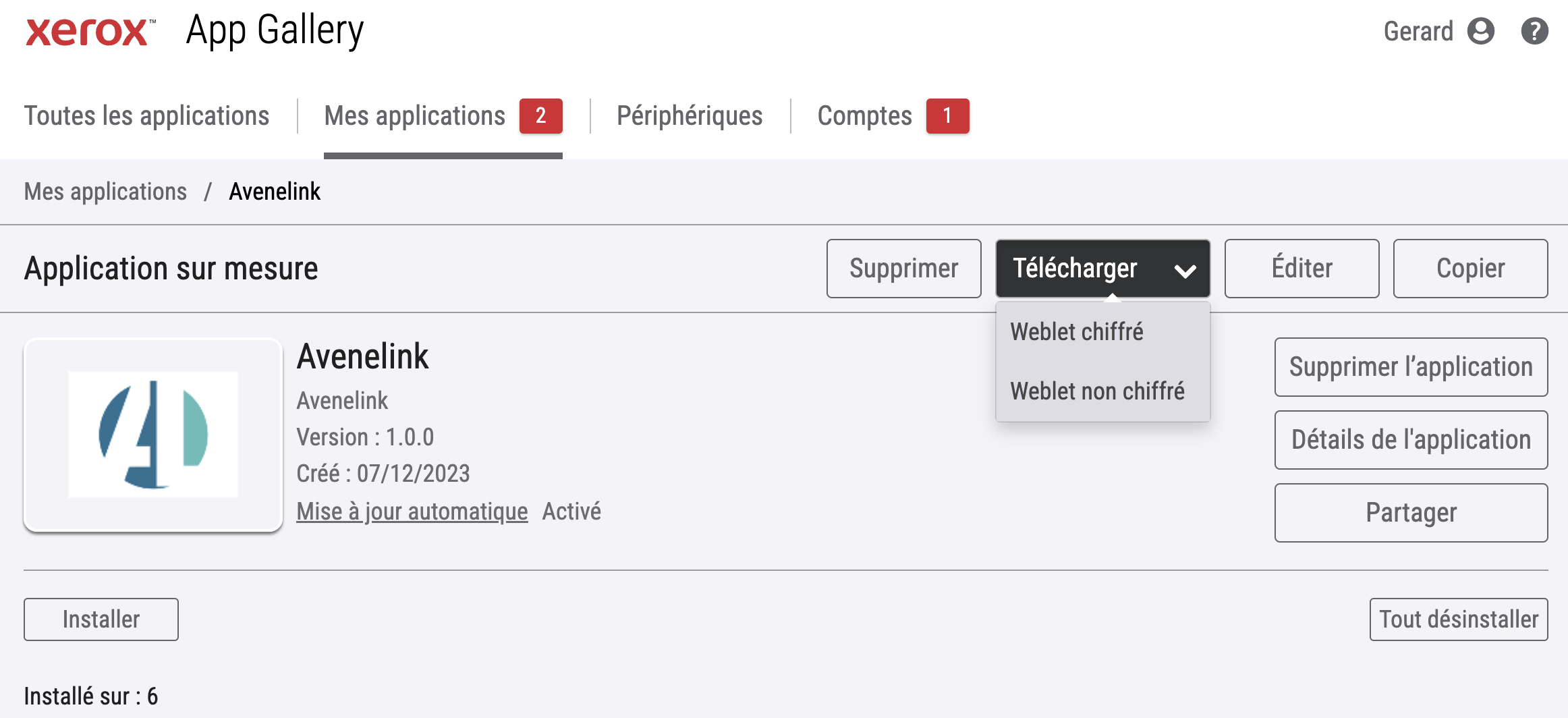
Task: Click the Installer button
Action: pos(101,619)
